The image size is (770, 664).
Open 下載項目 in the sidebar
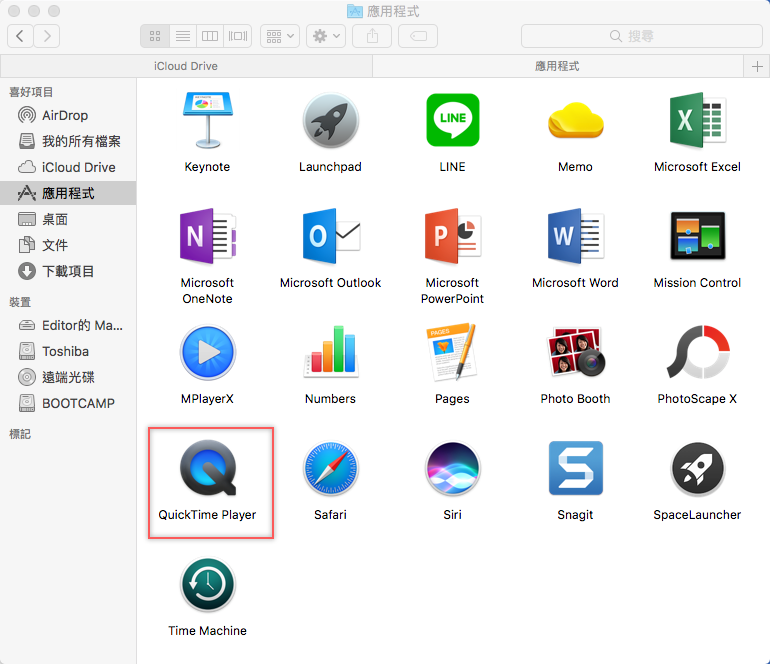click(68, 271)
